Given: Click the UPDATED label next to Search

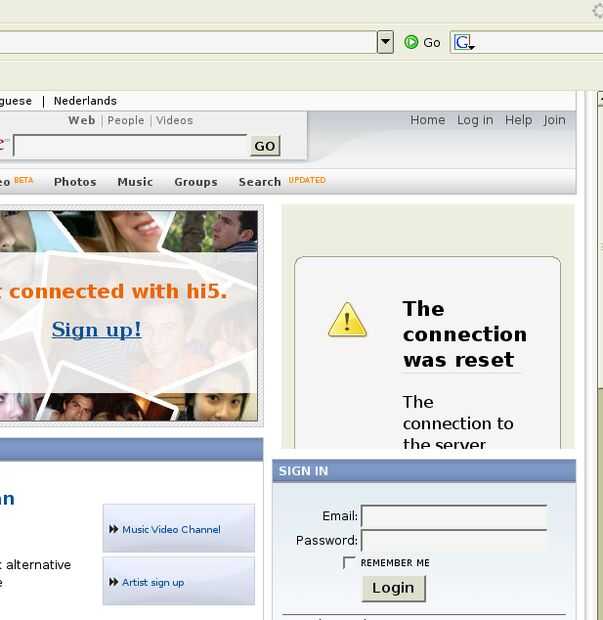Looking at the screenshot, I should [307, 180].
